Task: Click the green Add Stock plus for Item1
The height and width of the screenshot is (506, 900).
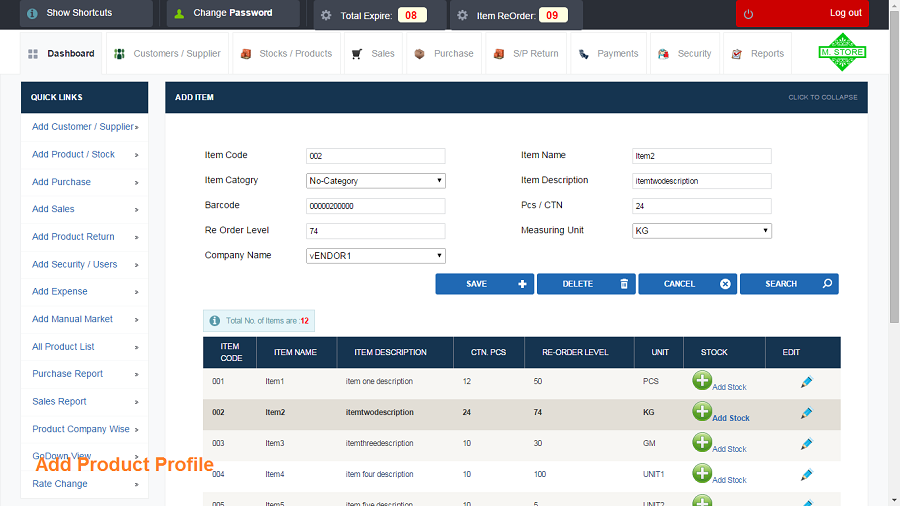Action: 701,380
